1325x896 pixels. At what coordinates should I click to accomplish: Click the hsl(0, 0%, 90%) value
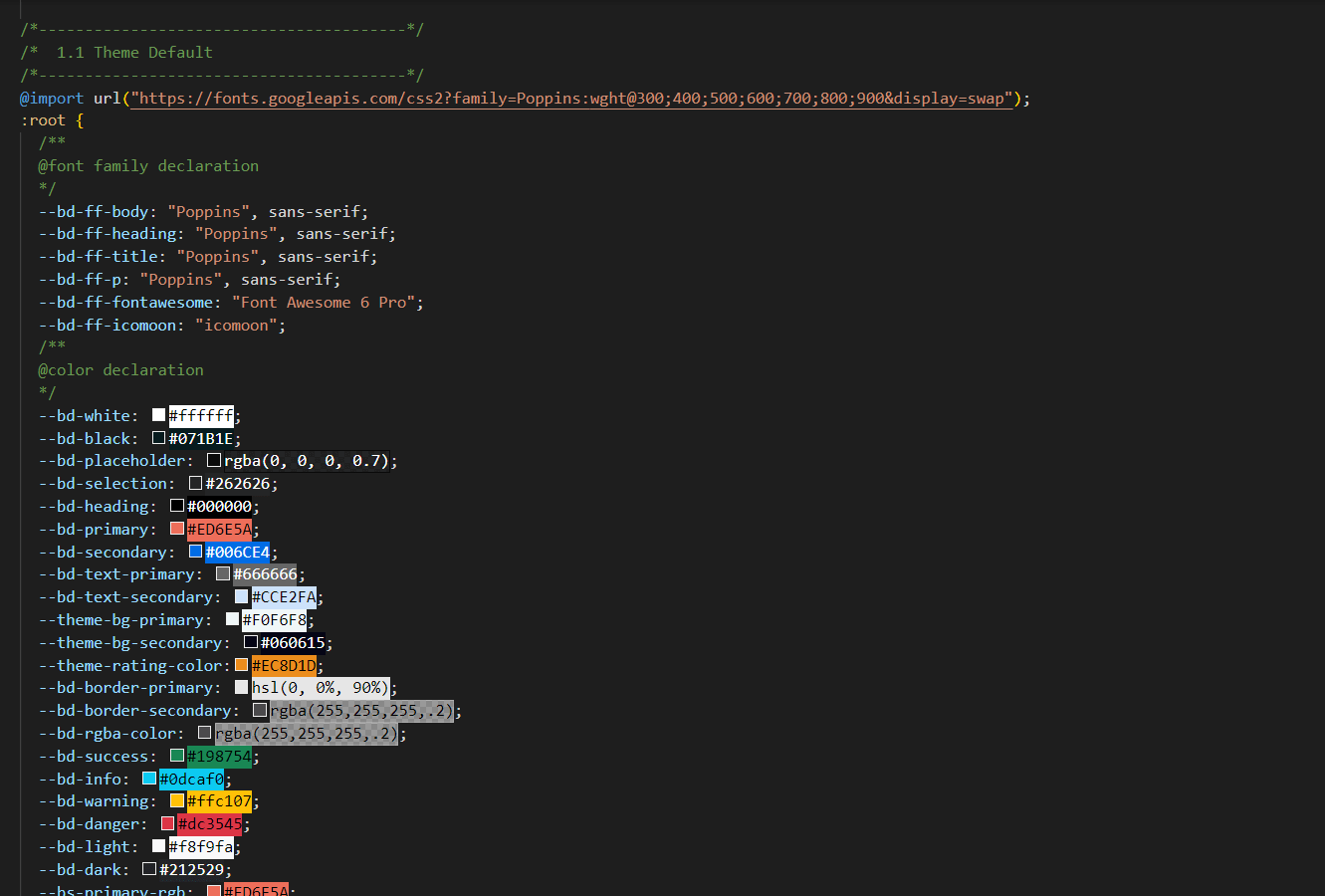click(x=321, y=687)
